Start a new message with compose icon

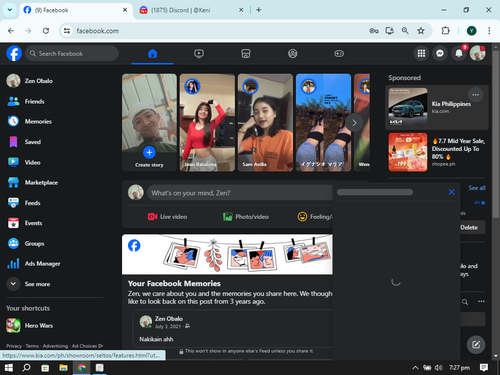pos(476,345)
